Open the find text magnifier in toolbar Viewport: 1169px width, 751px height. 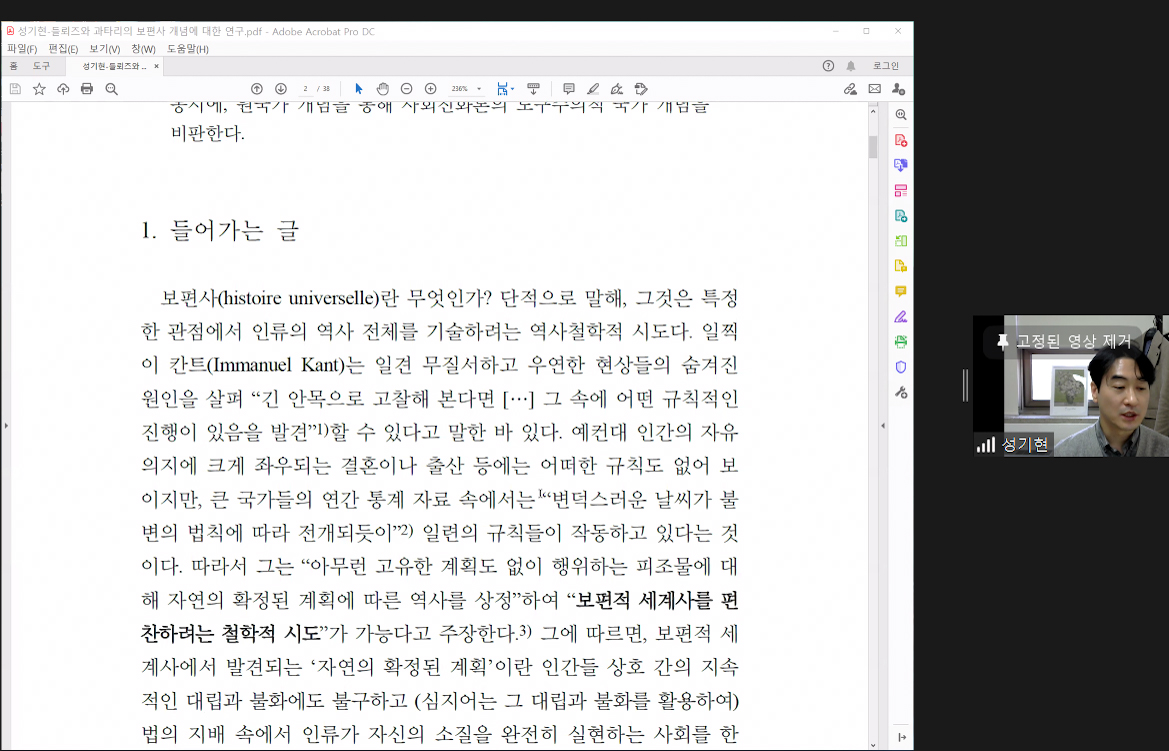[x=111, y=89]
